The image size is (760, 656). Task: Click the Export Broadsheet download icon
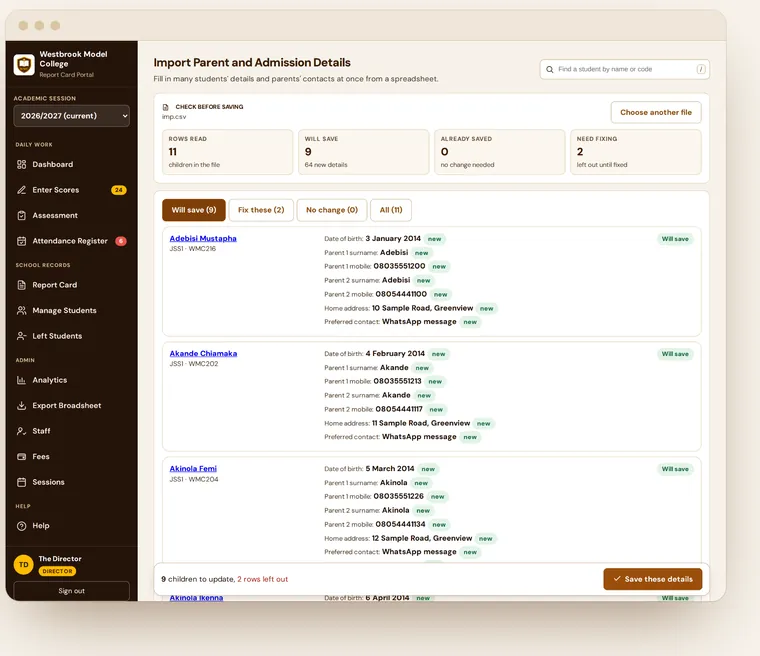pos(21,405)
